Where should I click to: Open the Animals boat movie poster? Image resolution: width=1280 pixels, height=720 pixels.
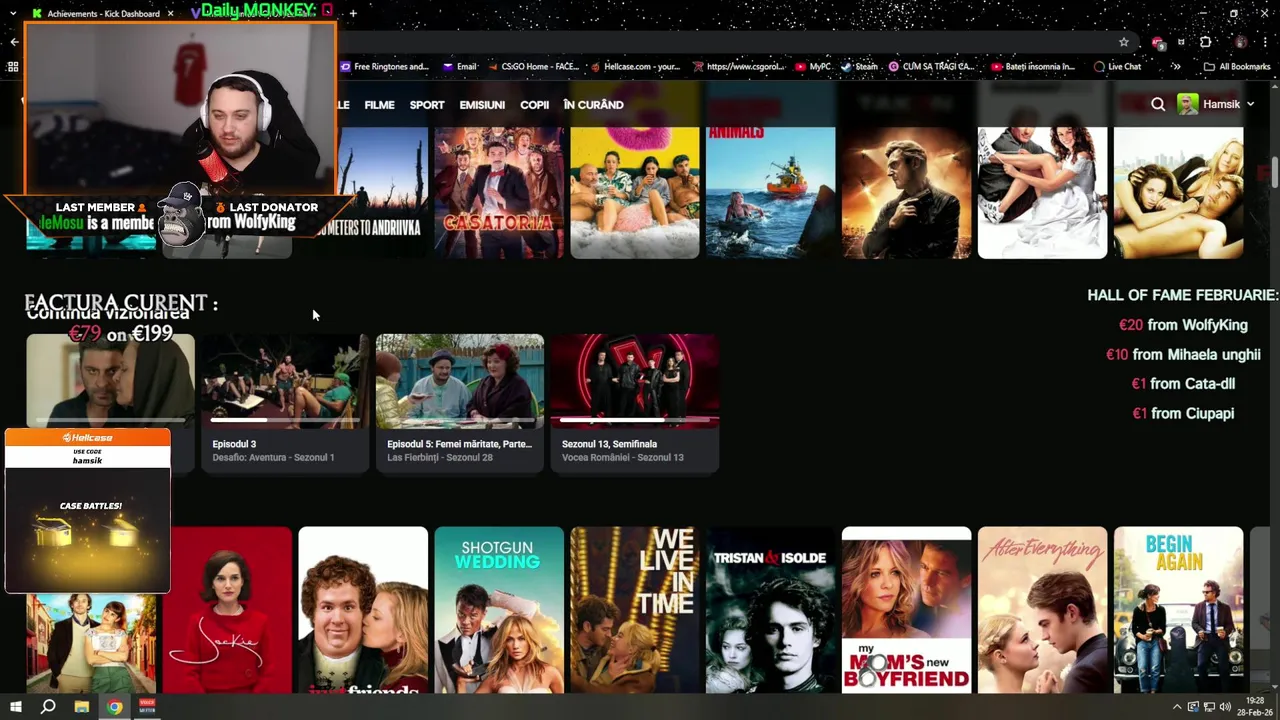click(x=770, y=192)
